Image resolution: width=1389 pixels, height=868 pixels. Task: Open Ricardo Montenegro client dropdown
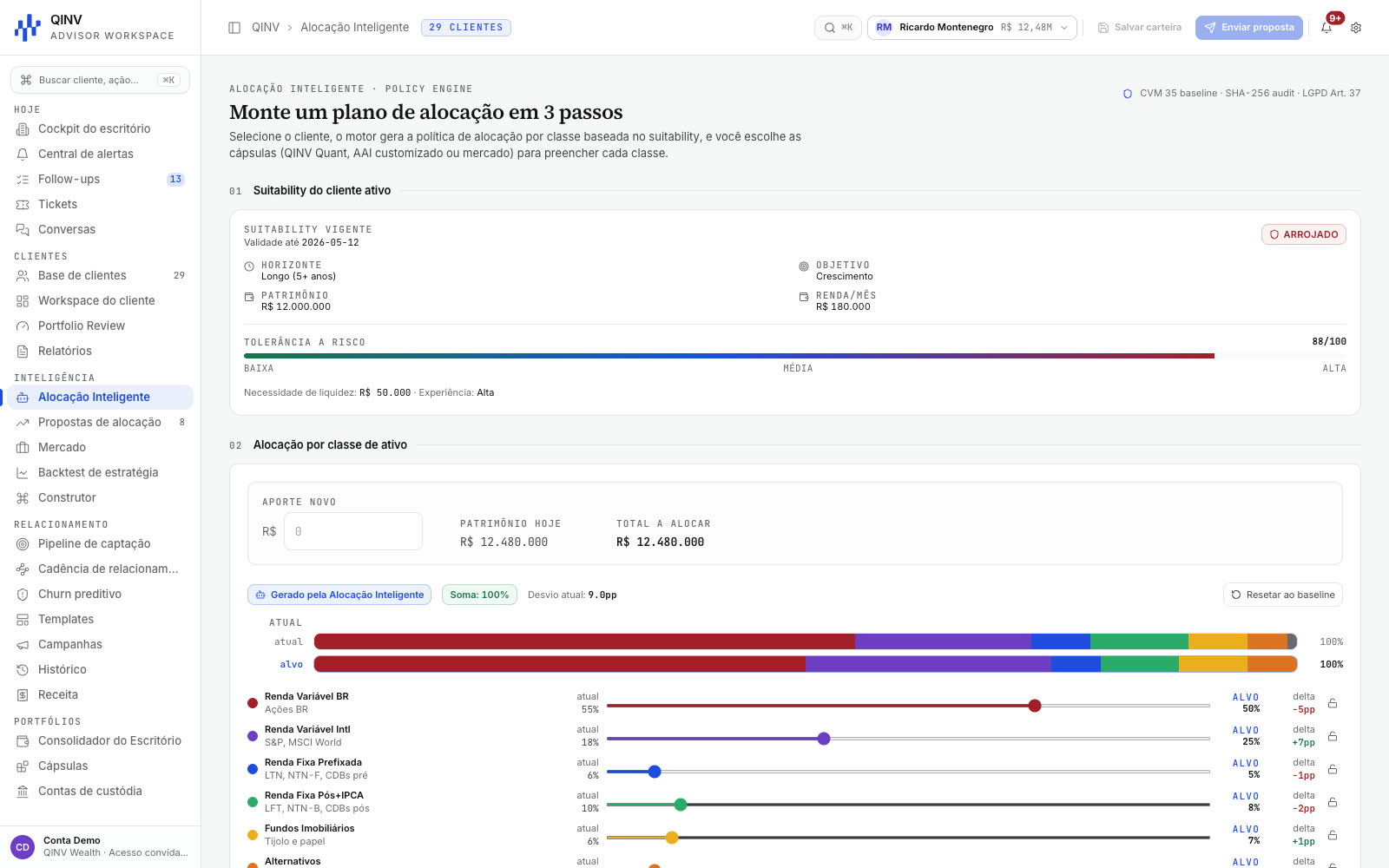[971, 28]
